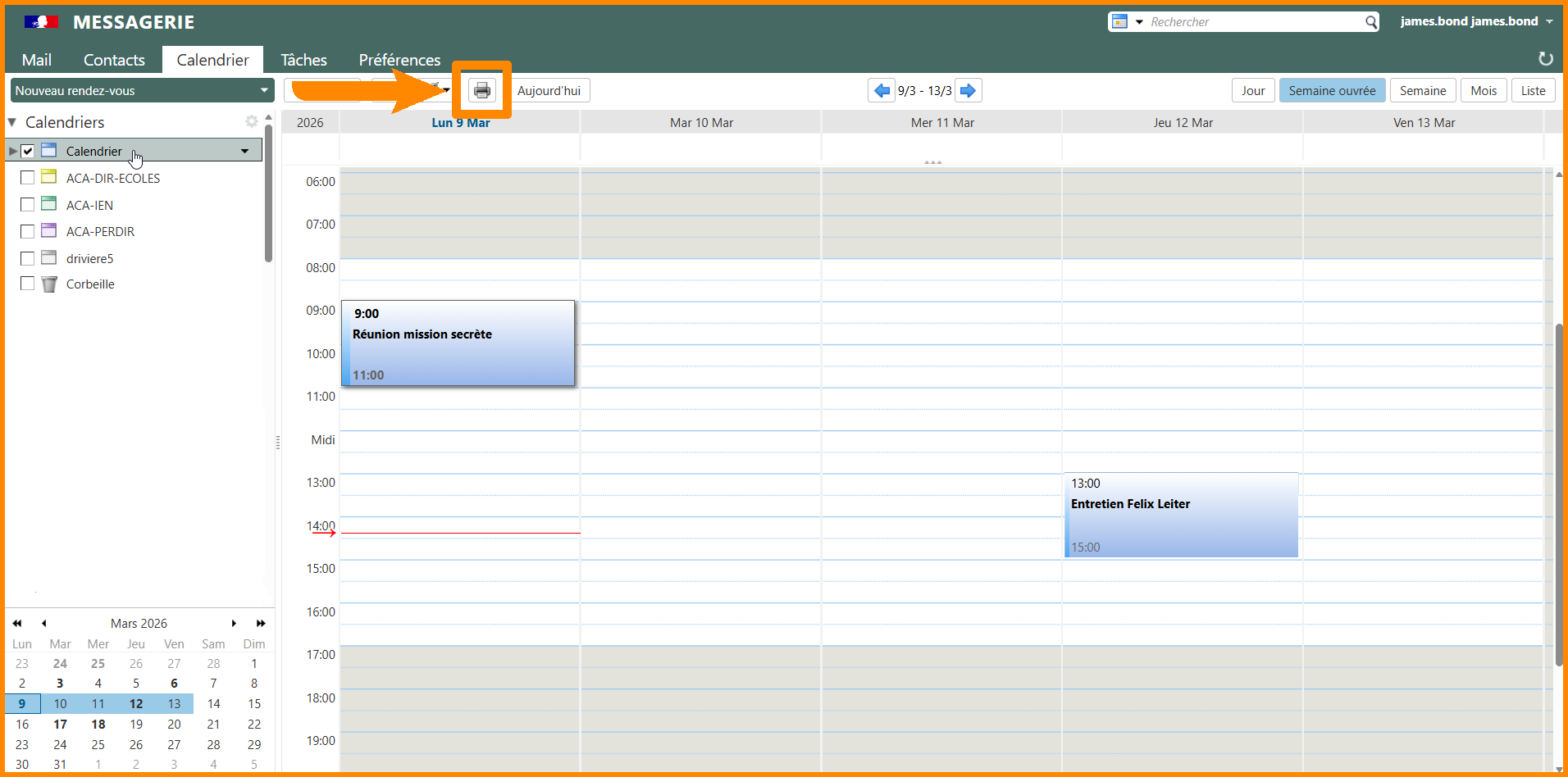Jump forward one year in mini calendar
This screenshot has width=1568, height=777.
point(261,624)
